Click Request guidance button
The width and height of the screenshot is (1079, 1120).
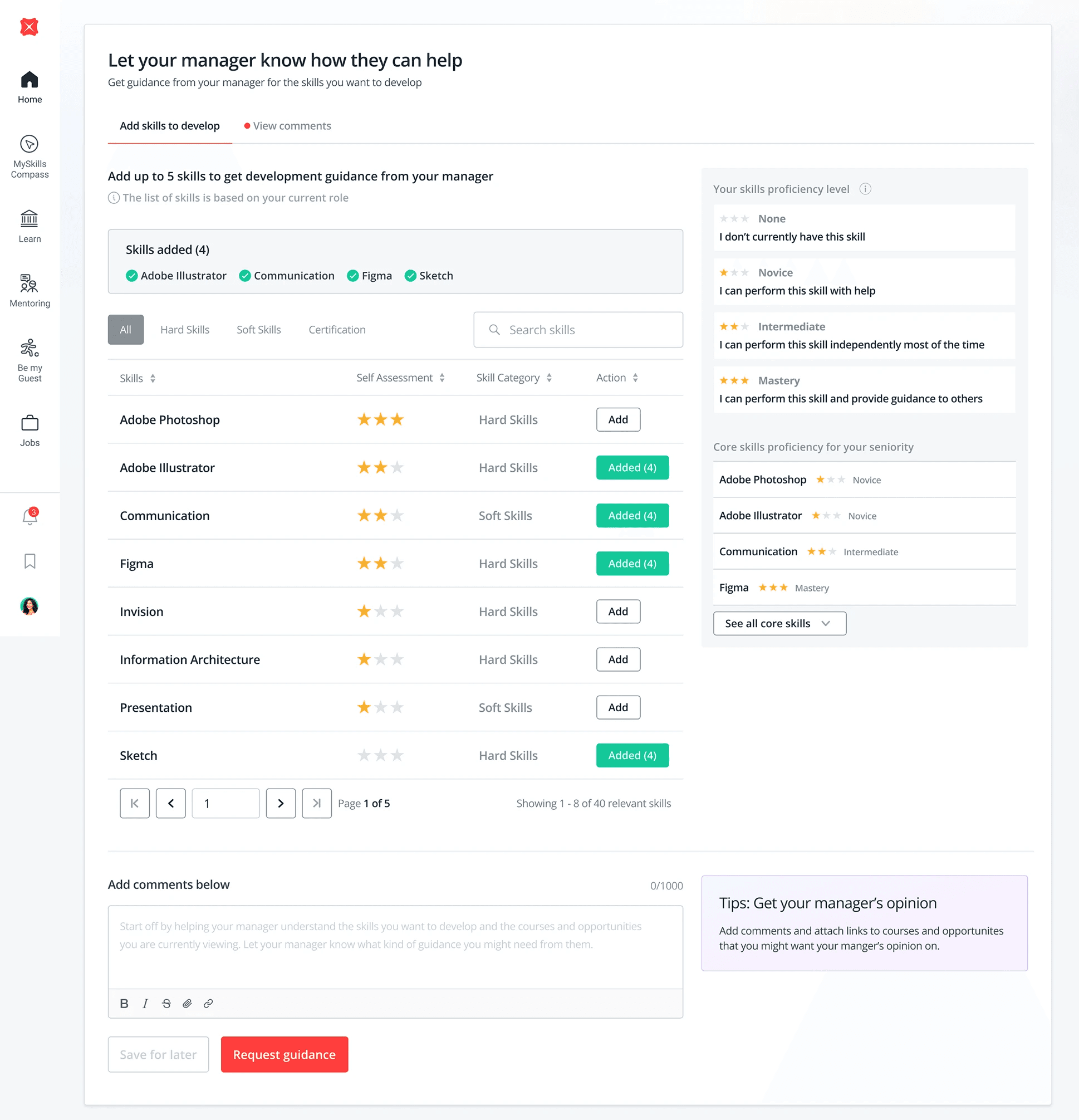[284, 1054]
